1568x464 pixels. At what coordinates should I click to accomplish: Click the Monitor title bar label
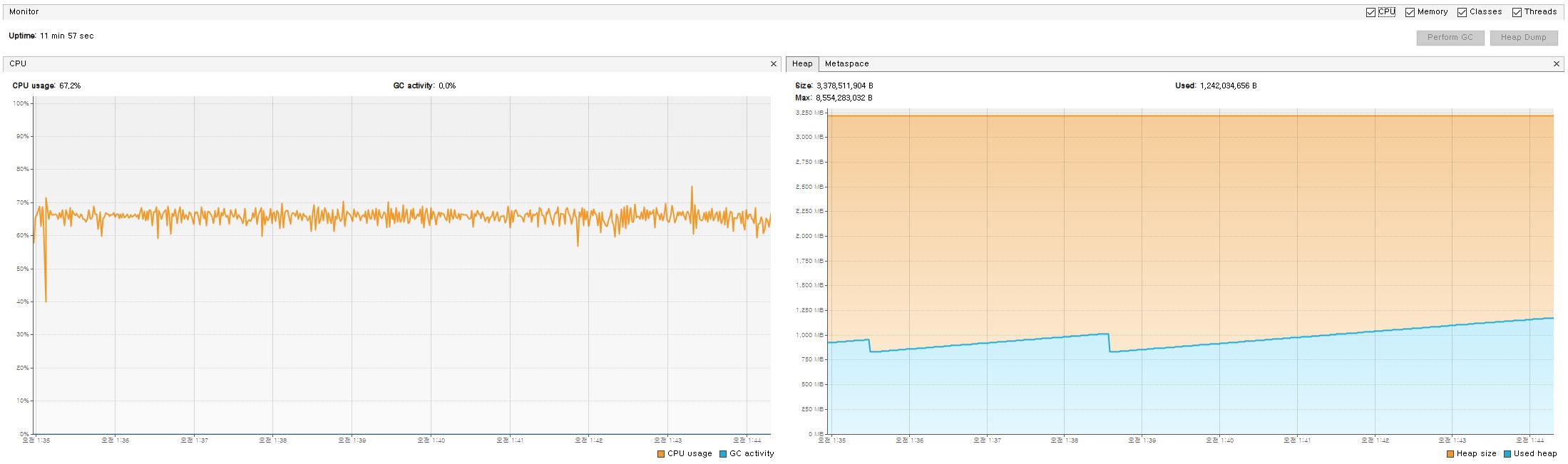click(24, 12)
